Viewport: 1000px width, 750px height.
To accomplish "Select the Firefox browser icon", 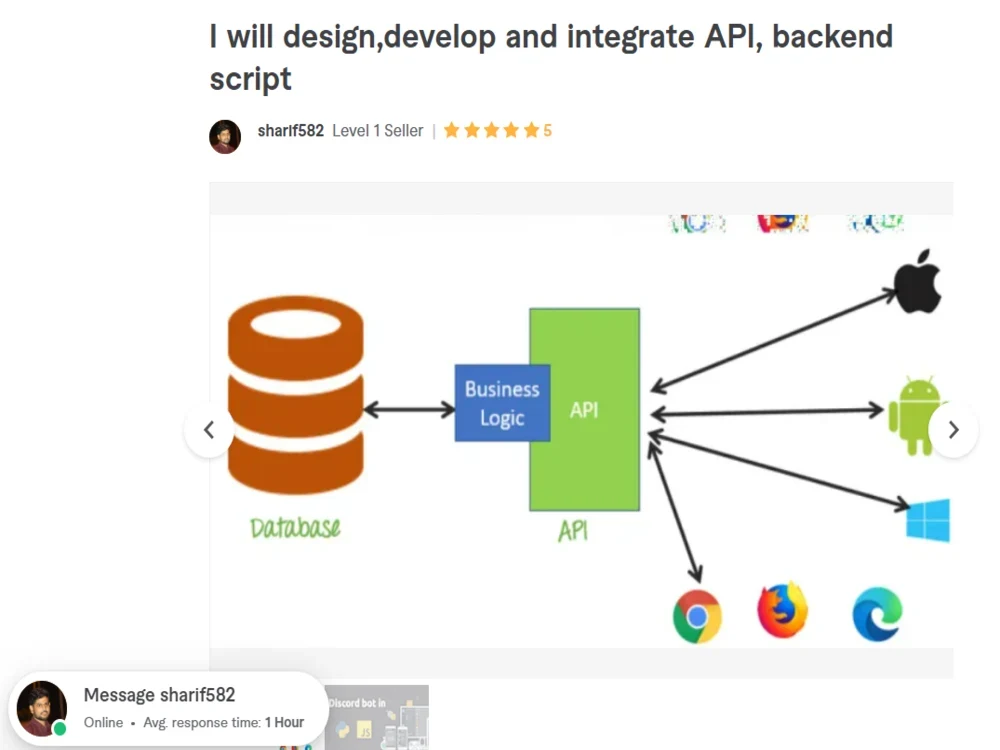I will click(782, 614).
